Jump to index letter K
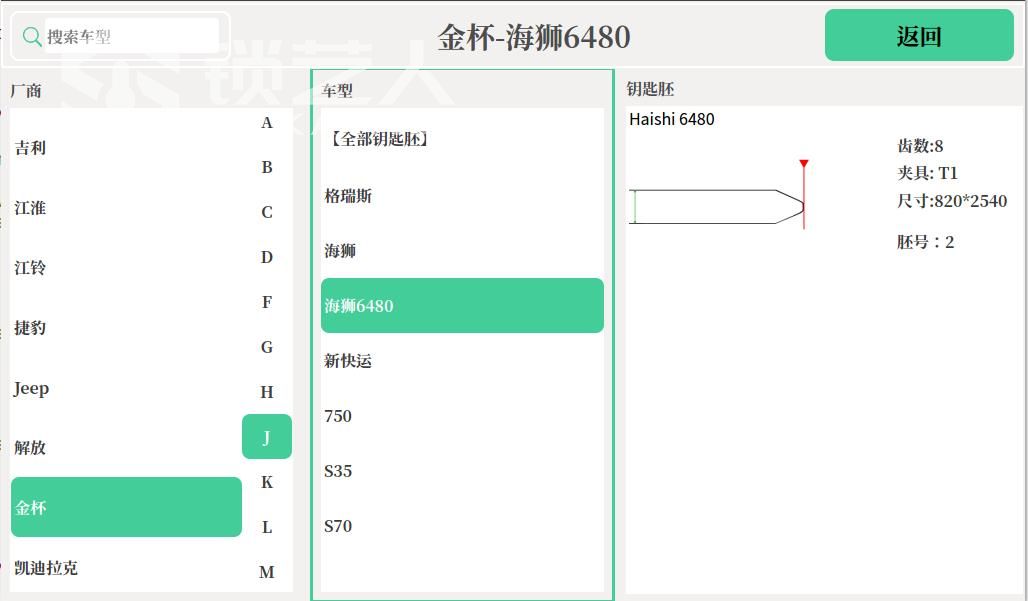This screenshot has height=601, width=1028. pyautogui.click(x=267, y=482)
